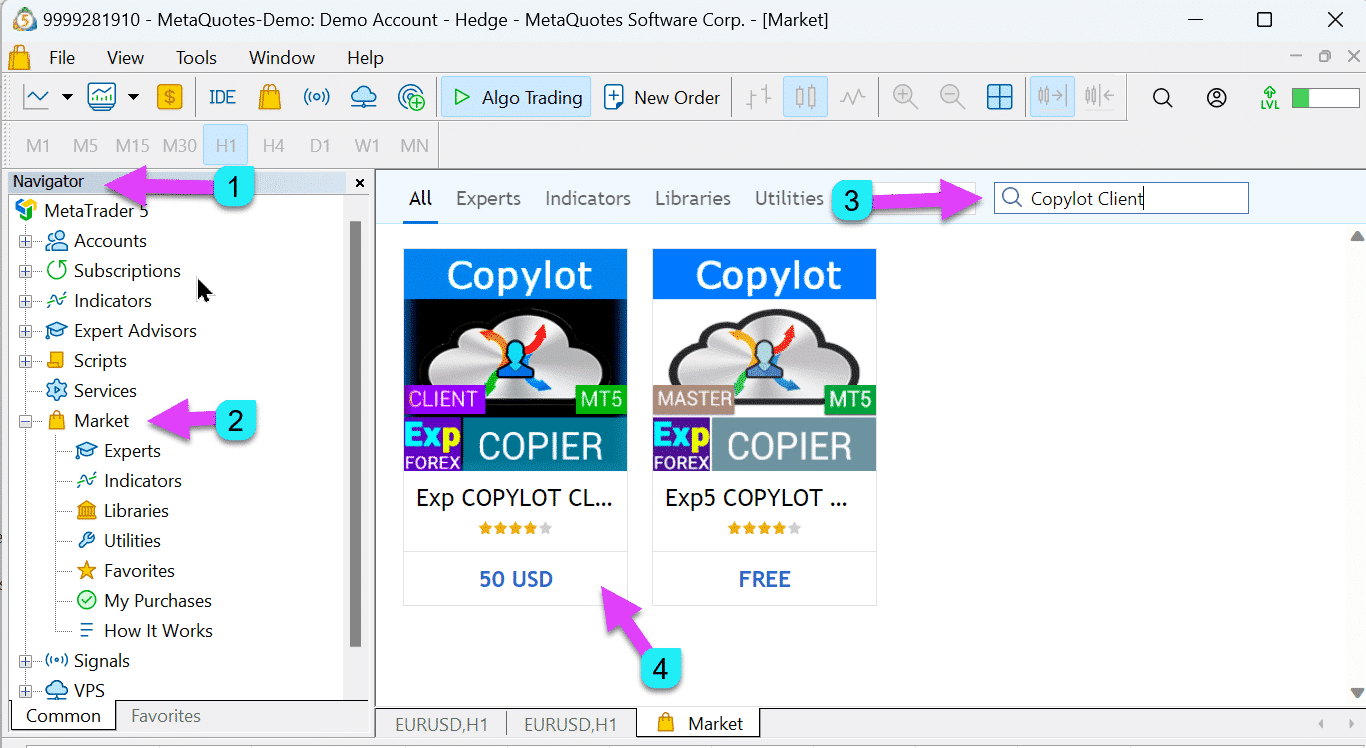The width and height of the screenshot is (1366, 748).
Task: Select the candlestick chart type icon
Action: (805, 97)
